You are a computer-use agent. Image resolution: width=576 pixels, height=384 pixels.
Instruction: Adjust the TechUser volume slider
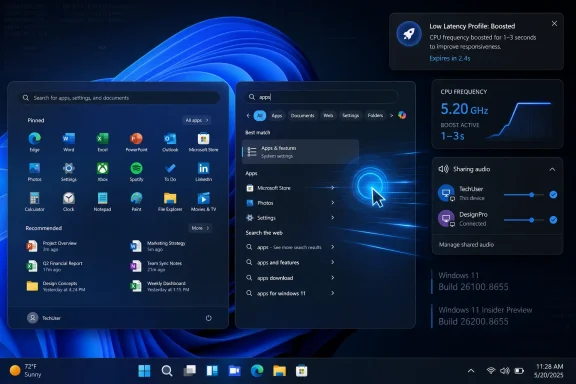523,195
